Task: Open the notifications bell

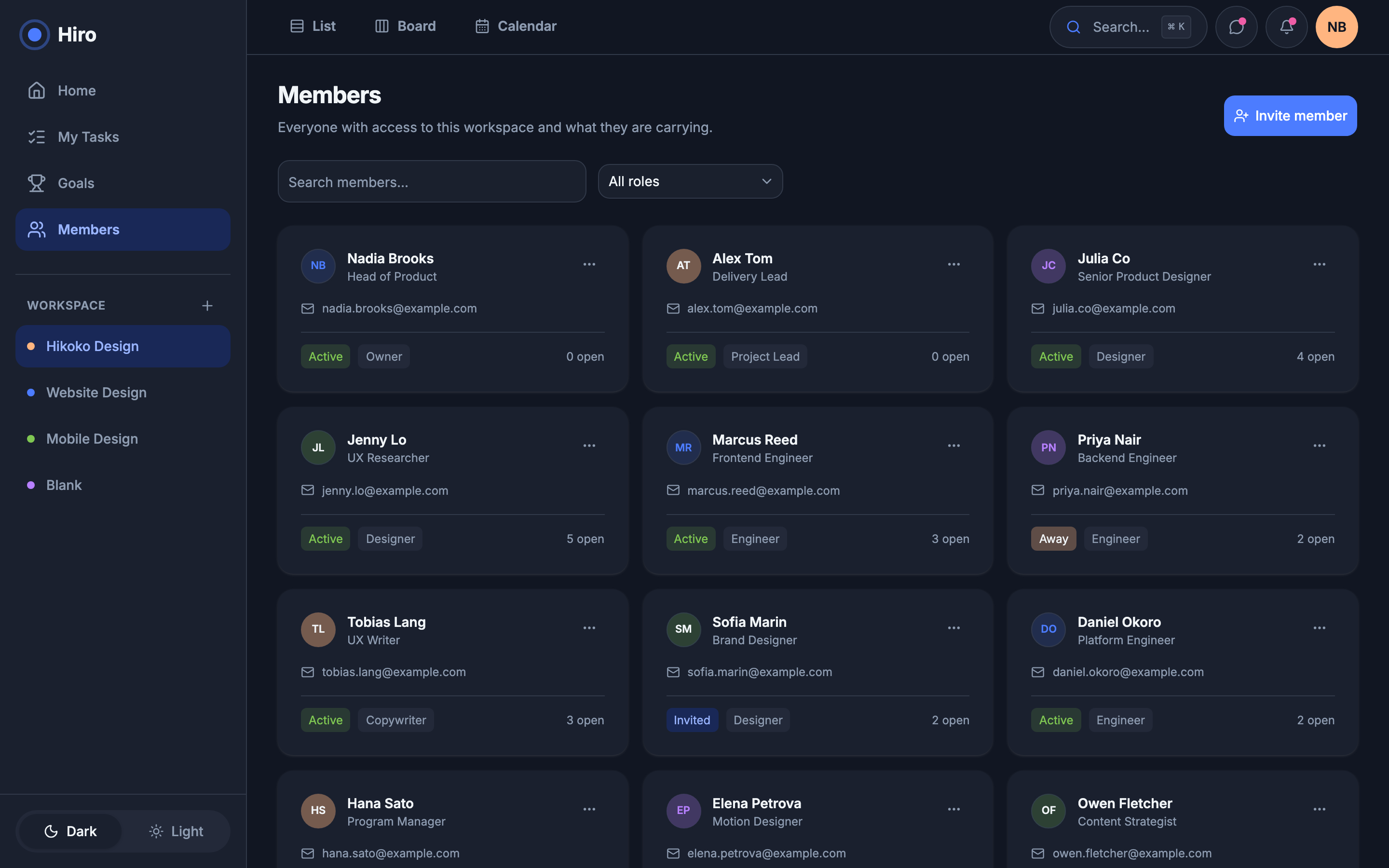Action: (x=1286, y=27)
